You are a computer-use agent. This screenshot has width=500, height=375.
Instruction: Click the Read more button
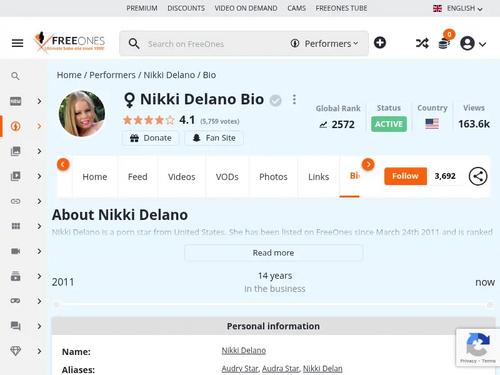(x=273, y=253)
